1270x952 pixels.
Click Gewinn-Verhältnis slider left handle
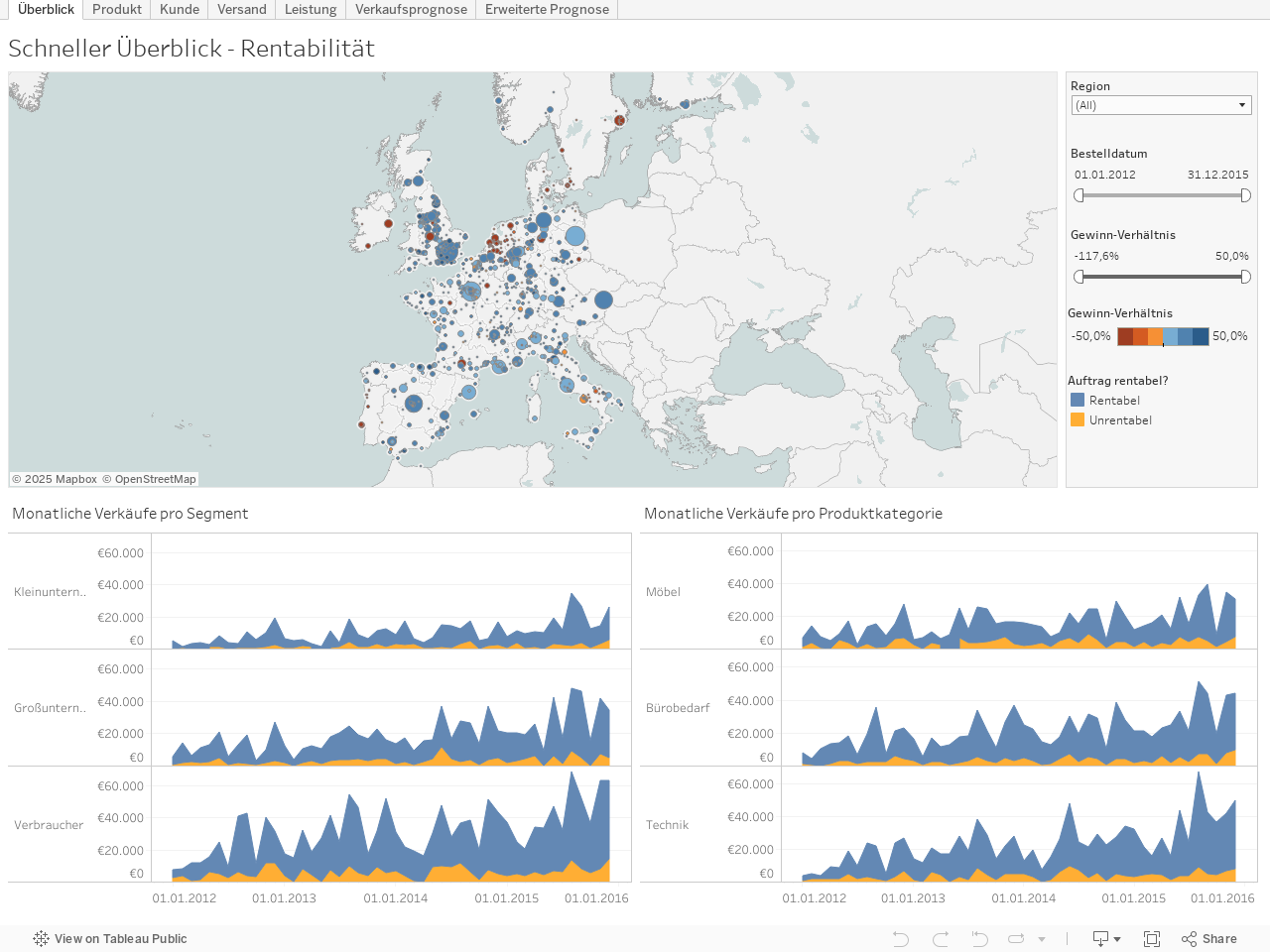[x=1079, y=277]
